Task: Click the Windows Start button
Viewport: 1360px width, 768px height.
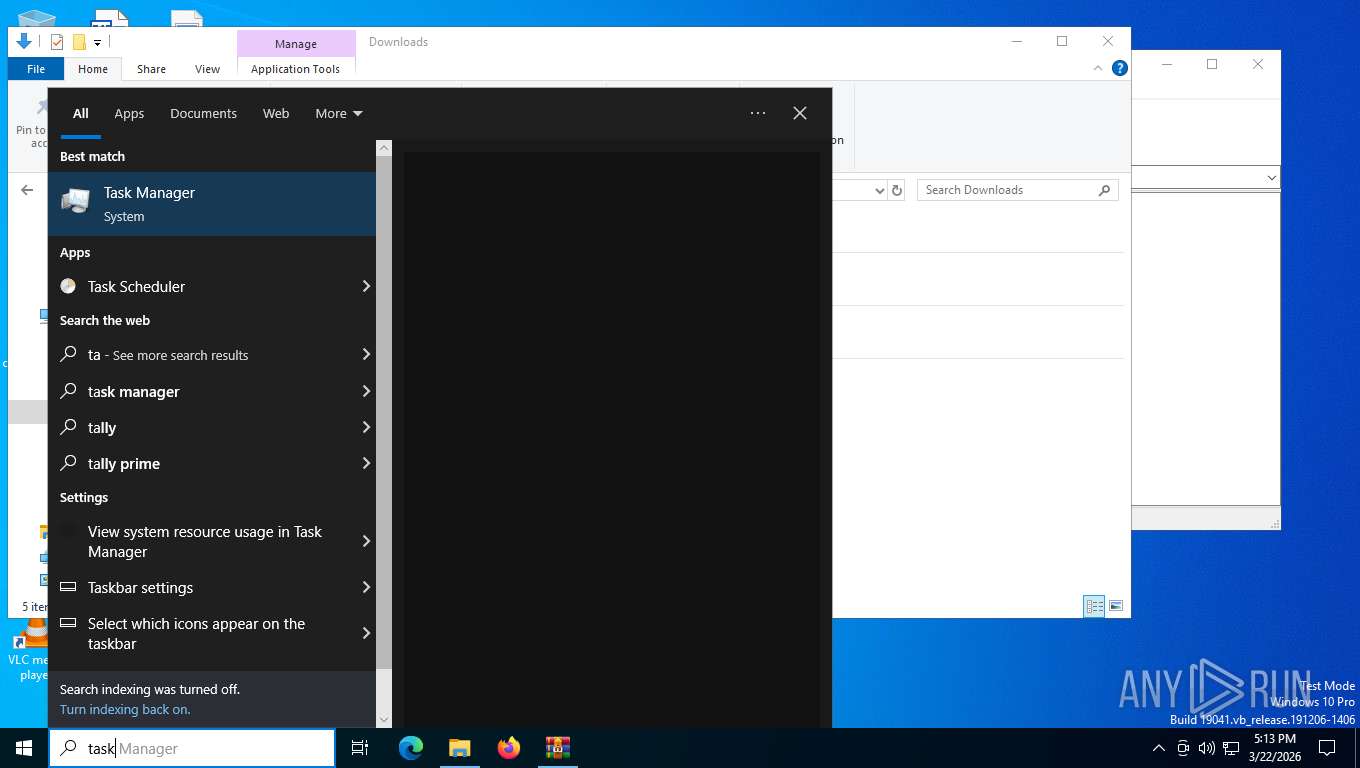Action: click(x=24, y=748)
